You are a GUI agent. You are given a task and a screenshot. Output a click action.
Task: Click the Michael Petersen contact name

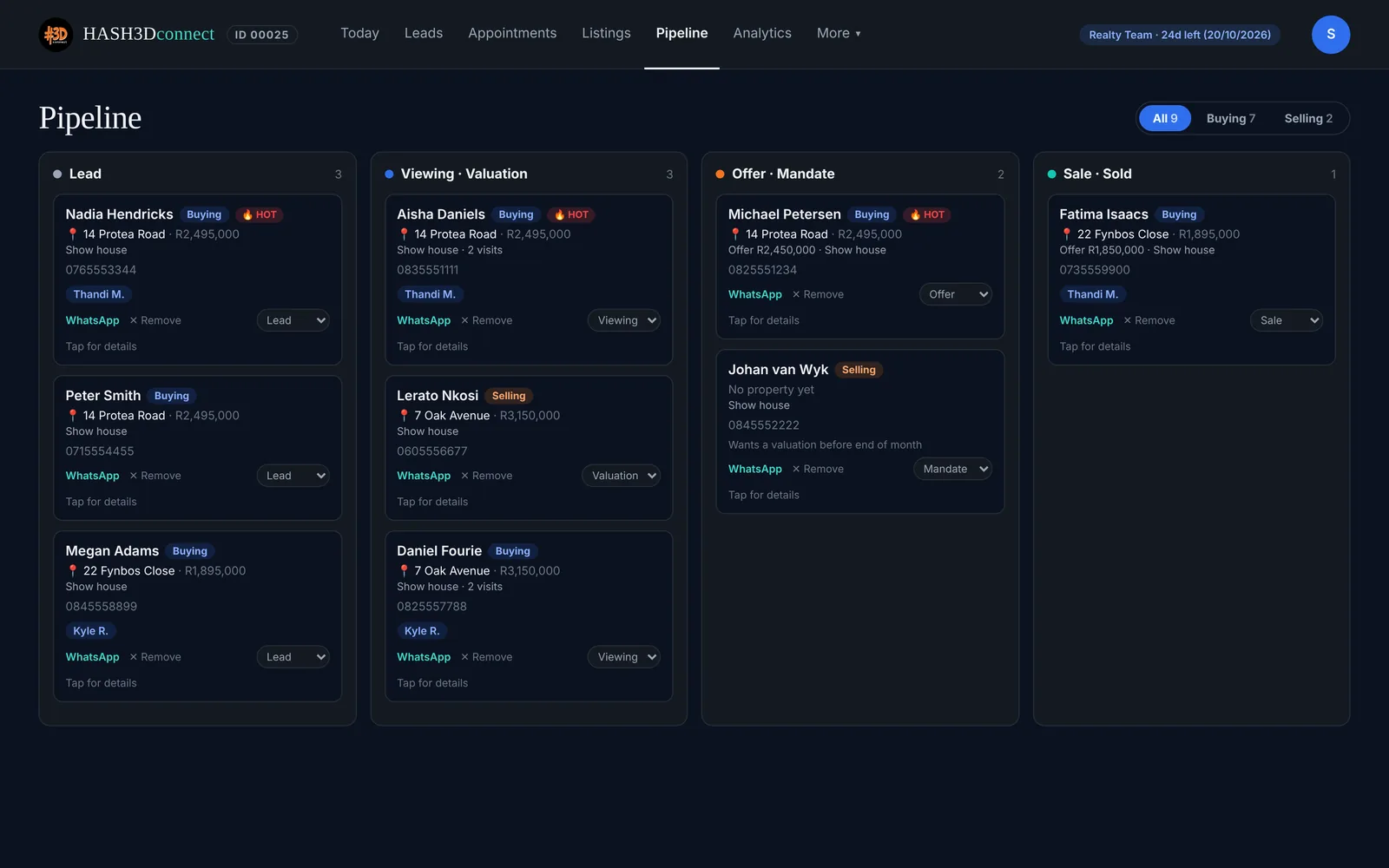785,214
